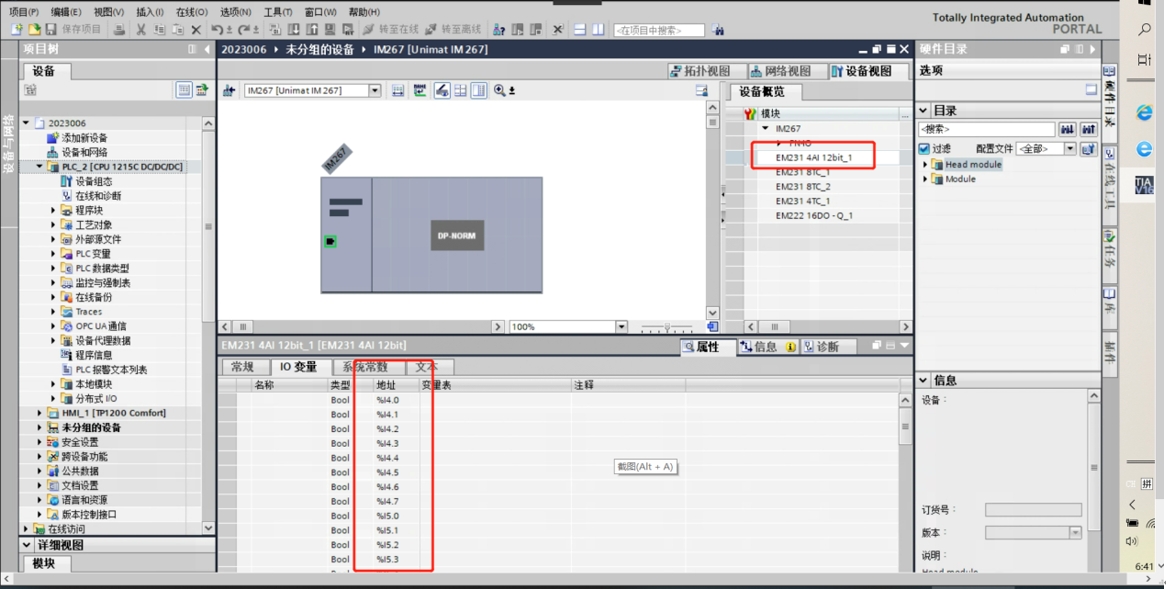Switch to the 常规 properties tab
1166x589 pixels.
tap(243, 367)
